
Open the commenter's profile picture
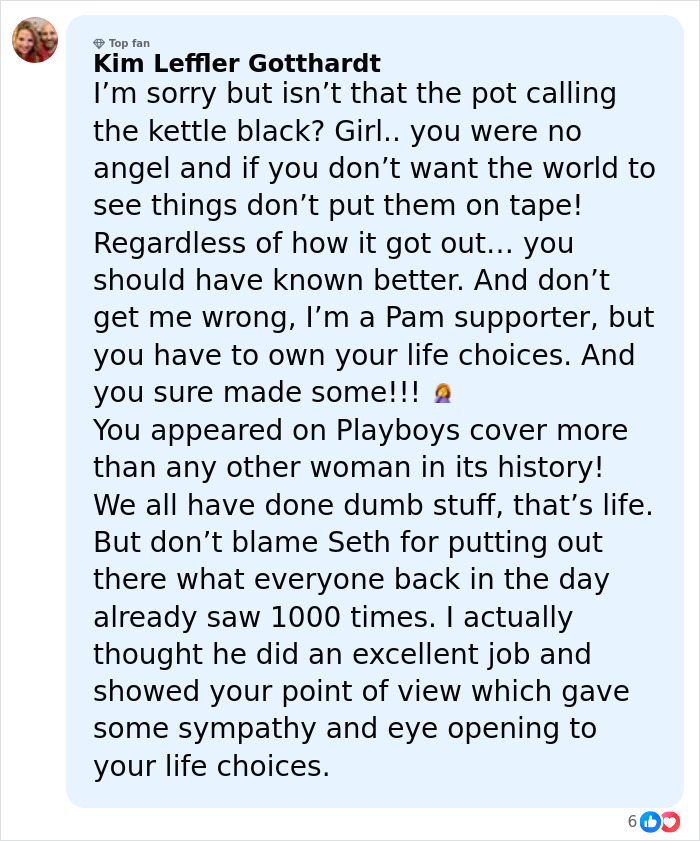tap(34, 41)
